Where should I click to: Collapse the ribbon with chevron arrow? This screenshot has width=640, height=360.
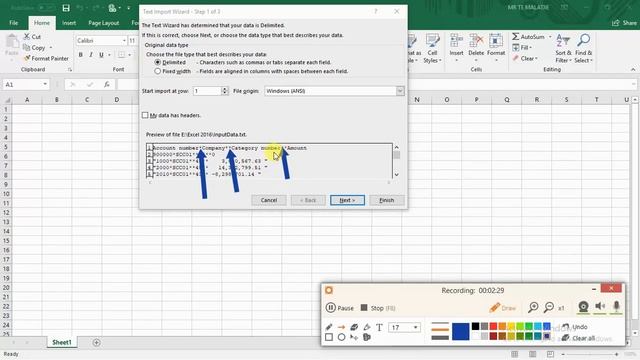point(633,70)
